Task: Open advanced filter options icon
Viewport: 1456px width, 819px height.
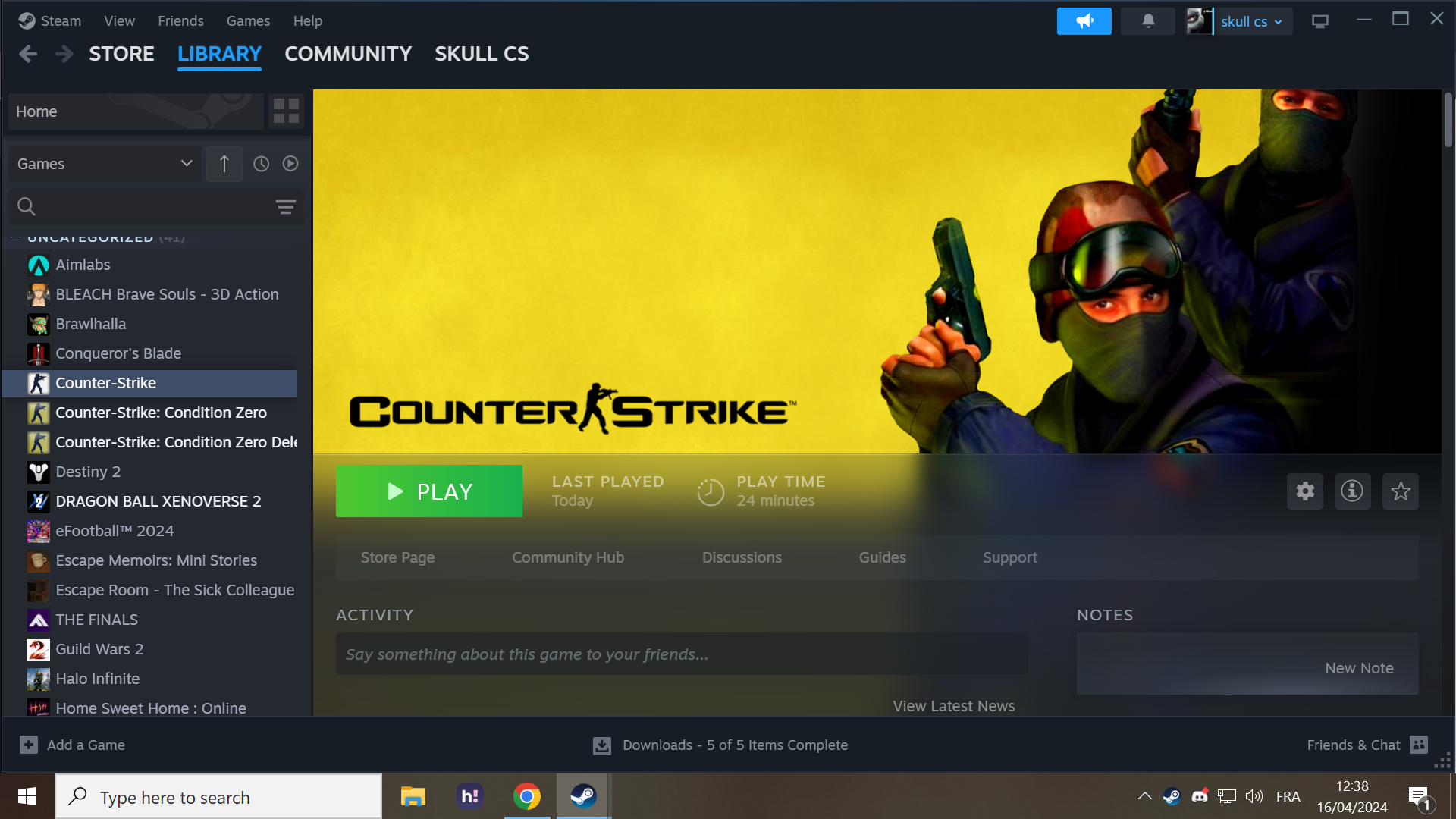Action: (x=285, y=206)
